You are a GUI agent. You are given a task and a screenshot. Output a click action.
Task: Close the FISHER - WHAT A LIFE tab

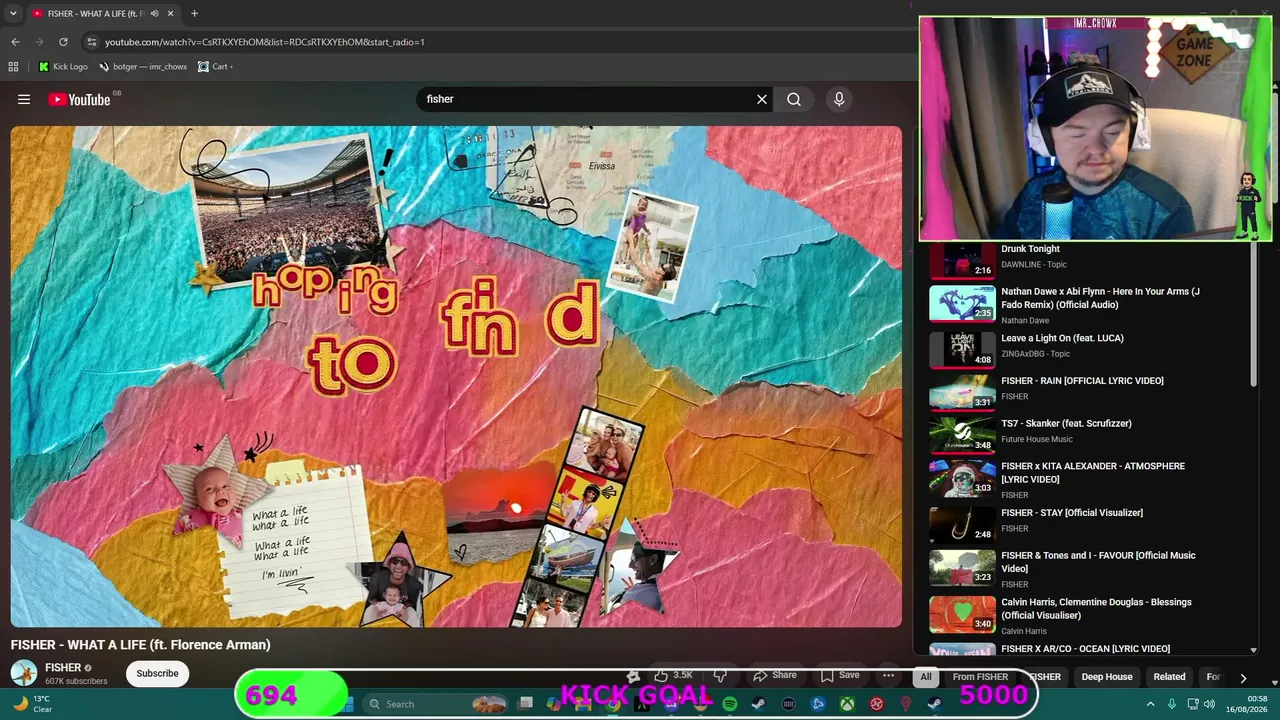click(x=171, y=13)
